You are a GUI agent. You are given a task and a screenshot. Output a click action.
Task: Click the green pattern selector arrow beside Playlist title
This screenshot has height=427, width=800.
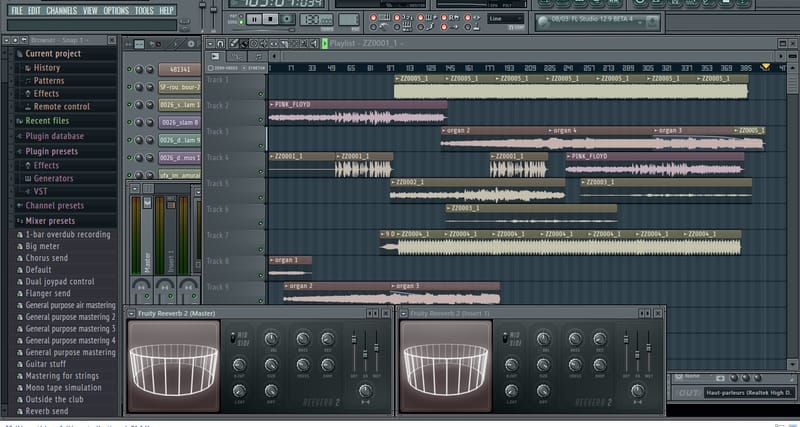[324, 43]
